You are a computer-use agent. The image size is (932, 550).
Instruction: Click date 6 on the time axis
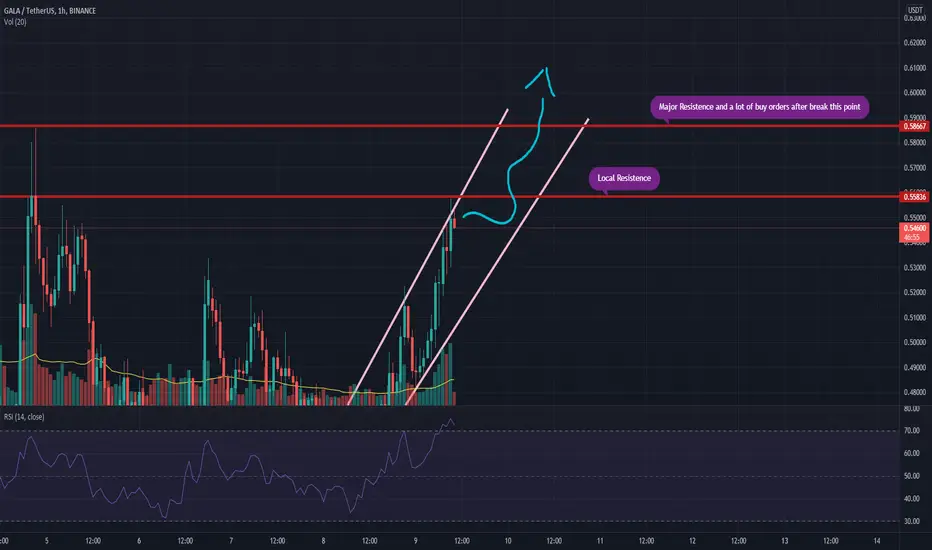coord(139,541)
